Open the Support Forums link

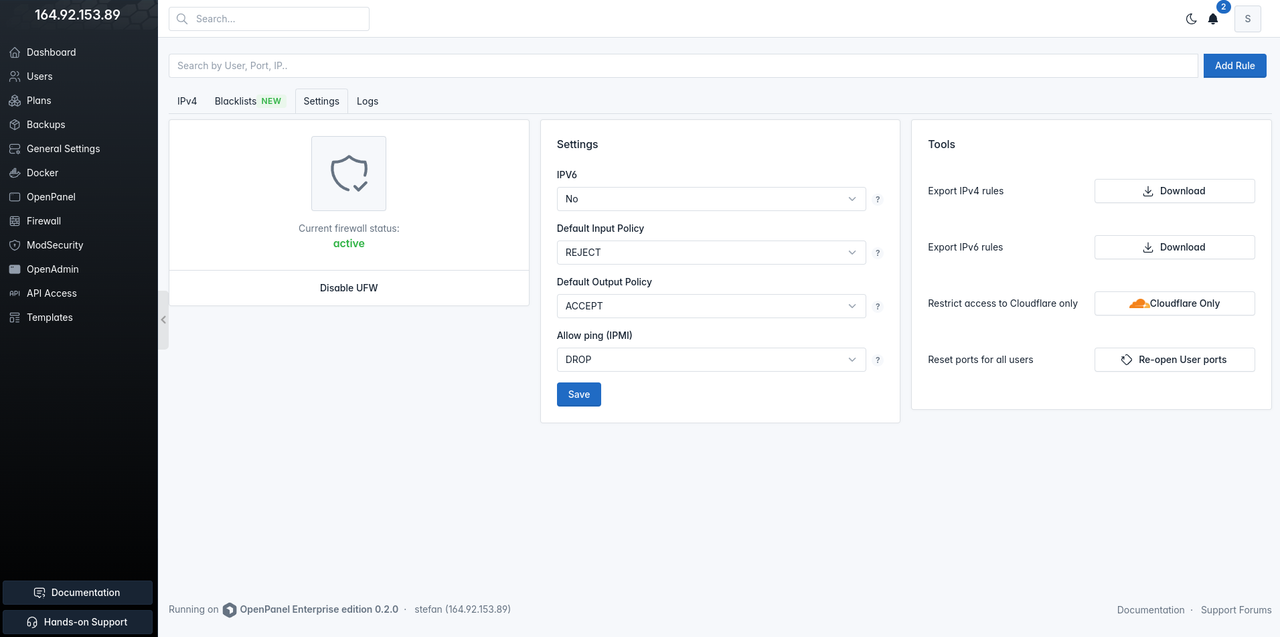[x=1236, y=610]
